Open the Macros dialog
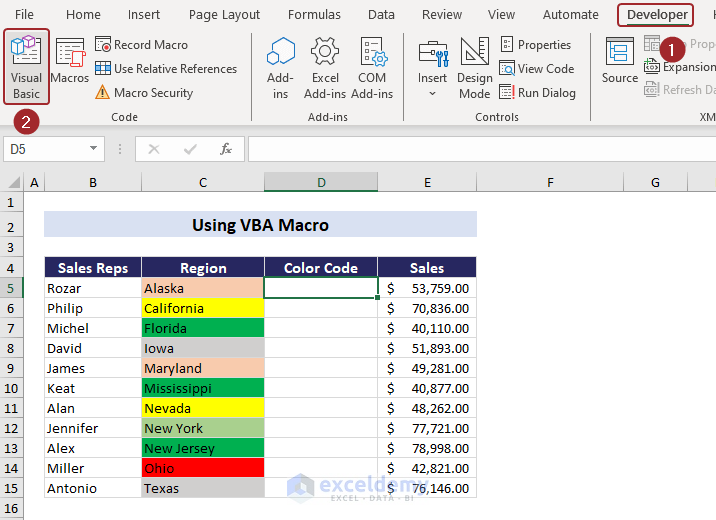 [69, 61]
